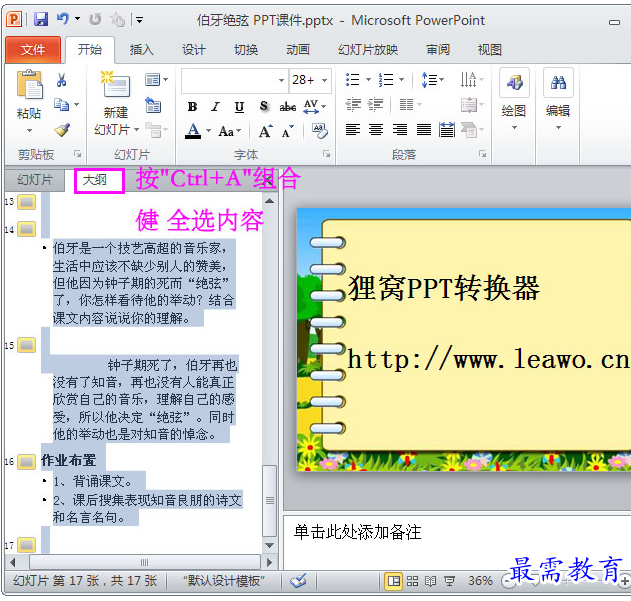The width and height of the screenshot is (631, 601).
Task: Distribute text evenly across line
Action: (x=447, y=130)
